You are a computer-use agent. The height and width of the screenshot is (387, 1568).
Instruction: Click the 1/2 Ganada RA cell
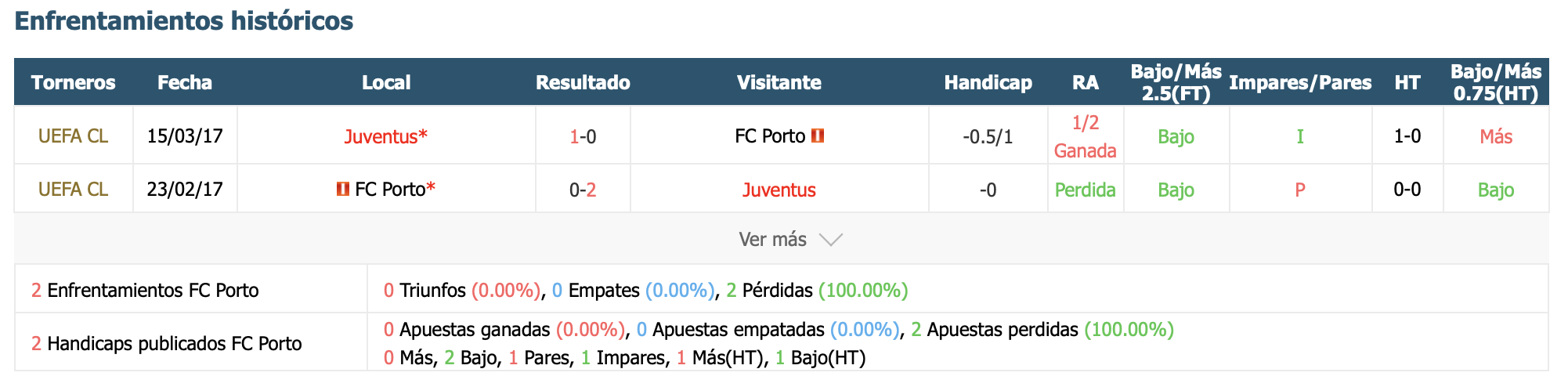pos(1086,136)
